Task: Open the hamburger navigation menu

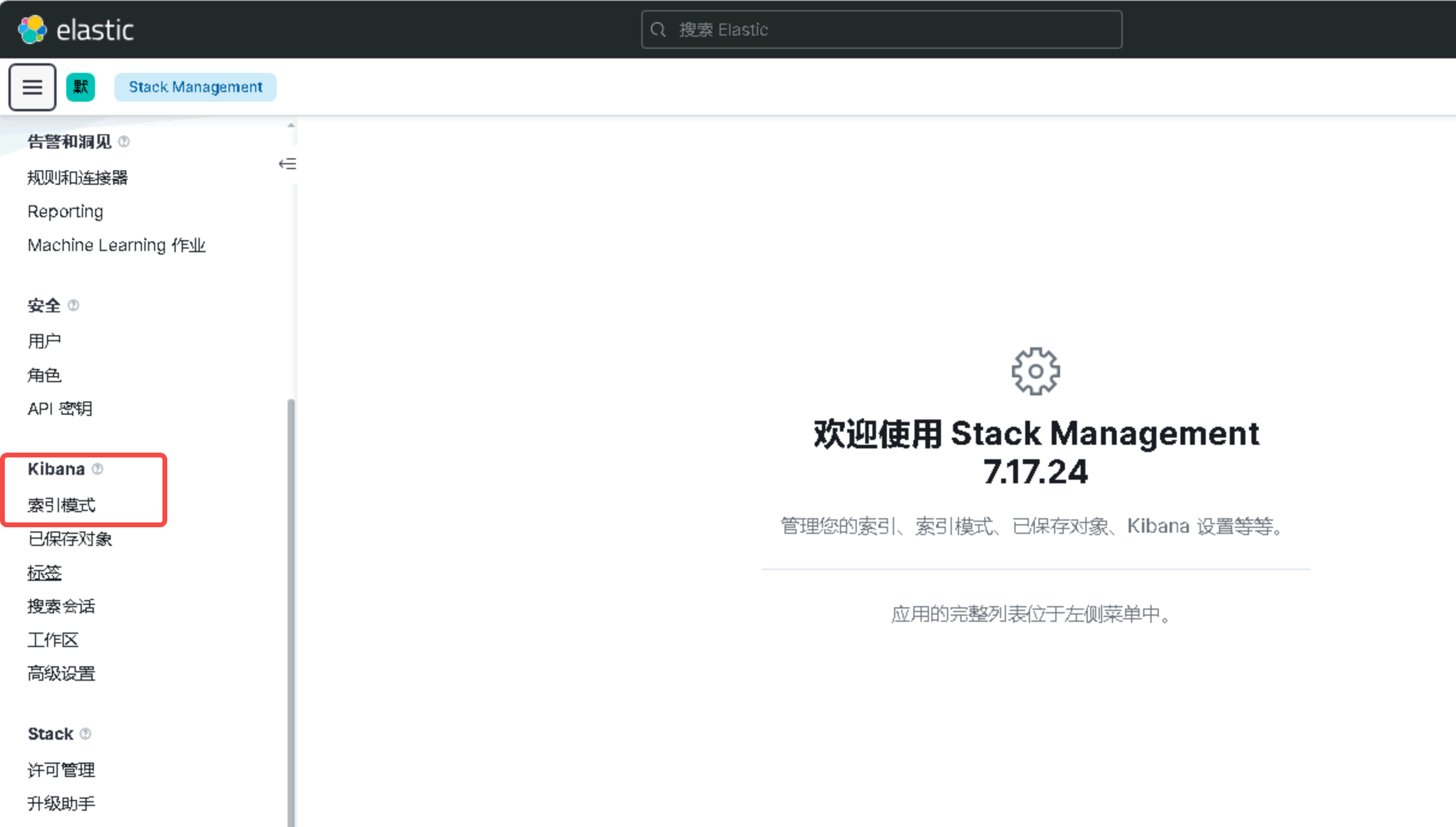Action: 32,87
